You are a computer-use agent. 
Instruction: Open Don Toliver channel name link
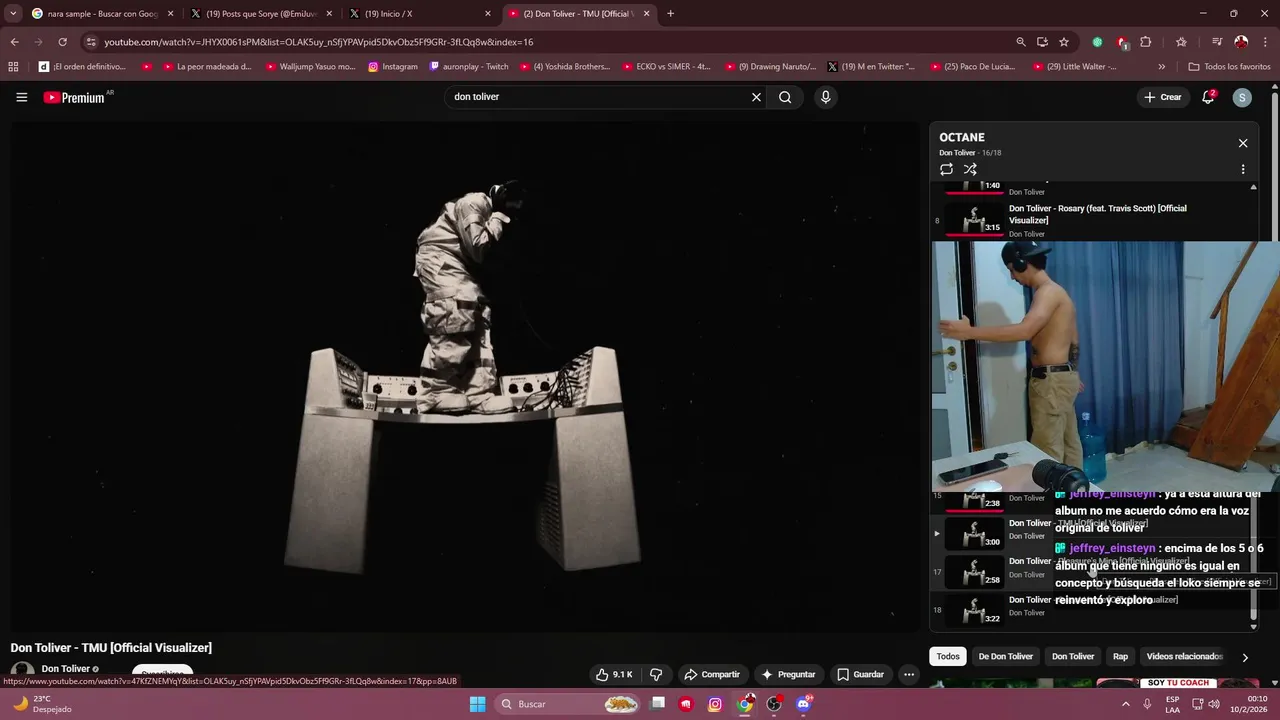tap(65, 669)
